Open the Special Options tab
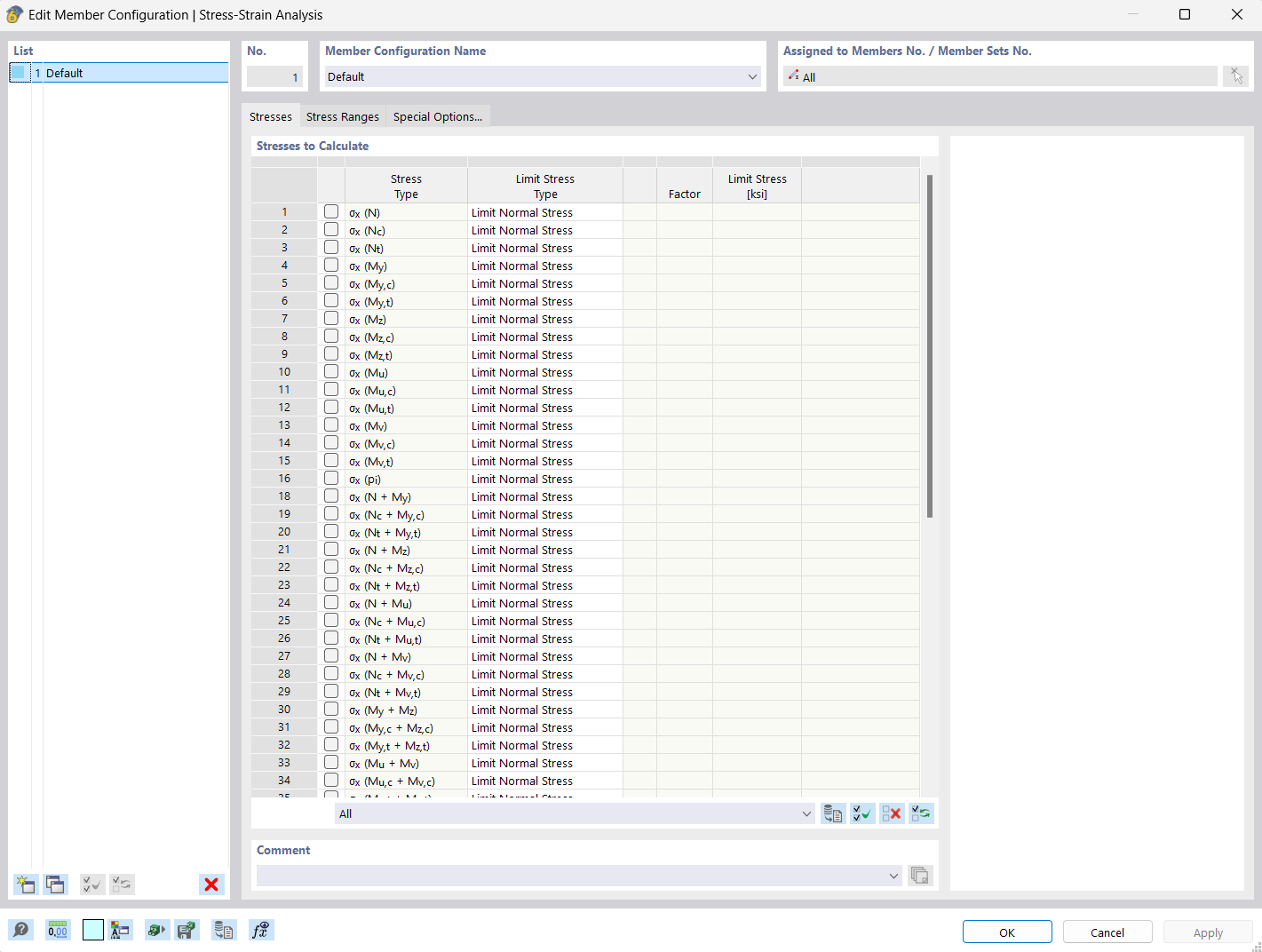 437,115
